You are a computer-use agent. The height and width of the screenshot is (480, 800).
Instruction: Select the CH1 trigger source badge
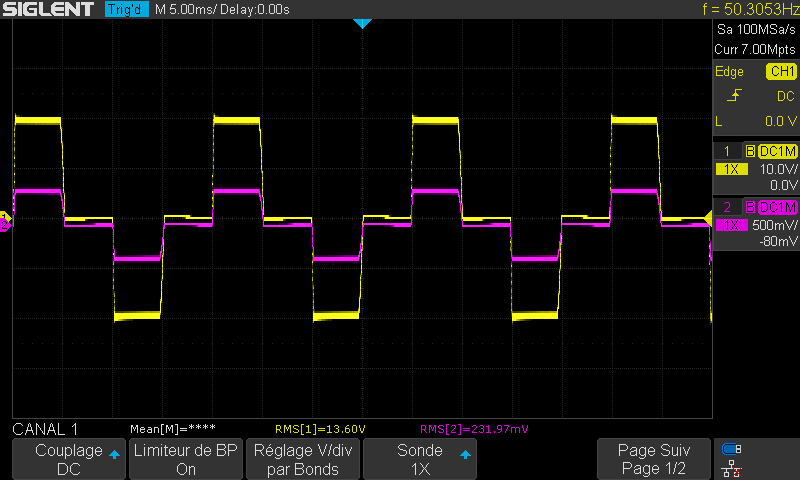click(781, 71)
